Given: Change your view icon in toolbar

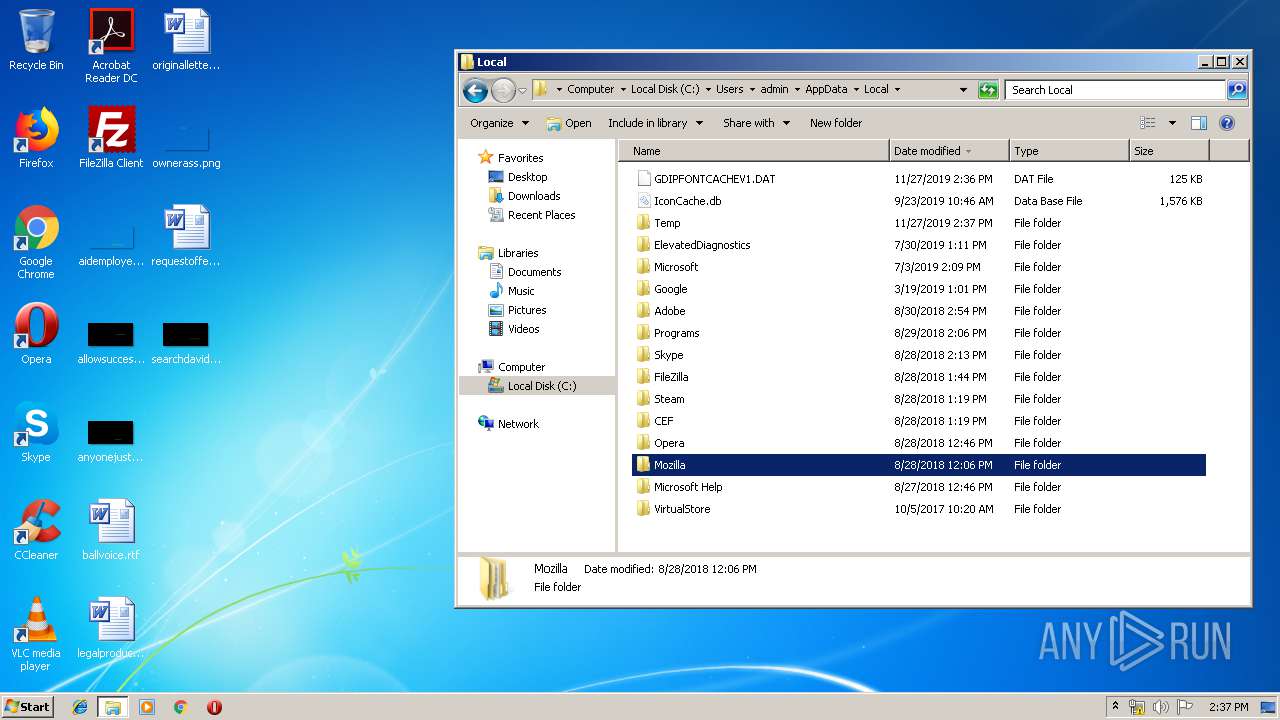Looking at the screenshot, I should [x=1148, y=123].
